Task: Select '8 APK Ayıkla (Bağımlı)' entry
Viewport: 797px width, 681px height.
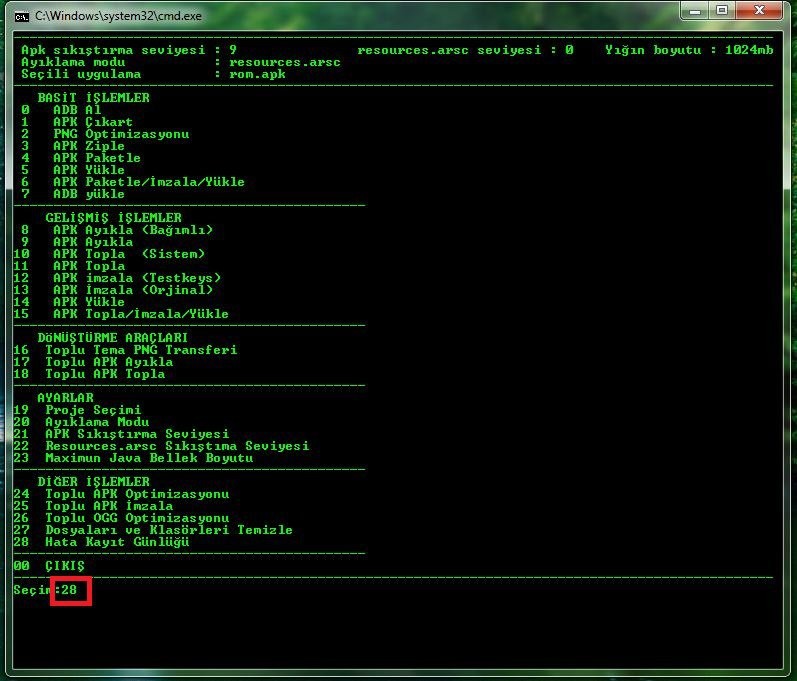Action: pos(117,230)
